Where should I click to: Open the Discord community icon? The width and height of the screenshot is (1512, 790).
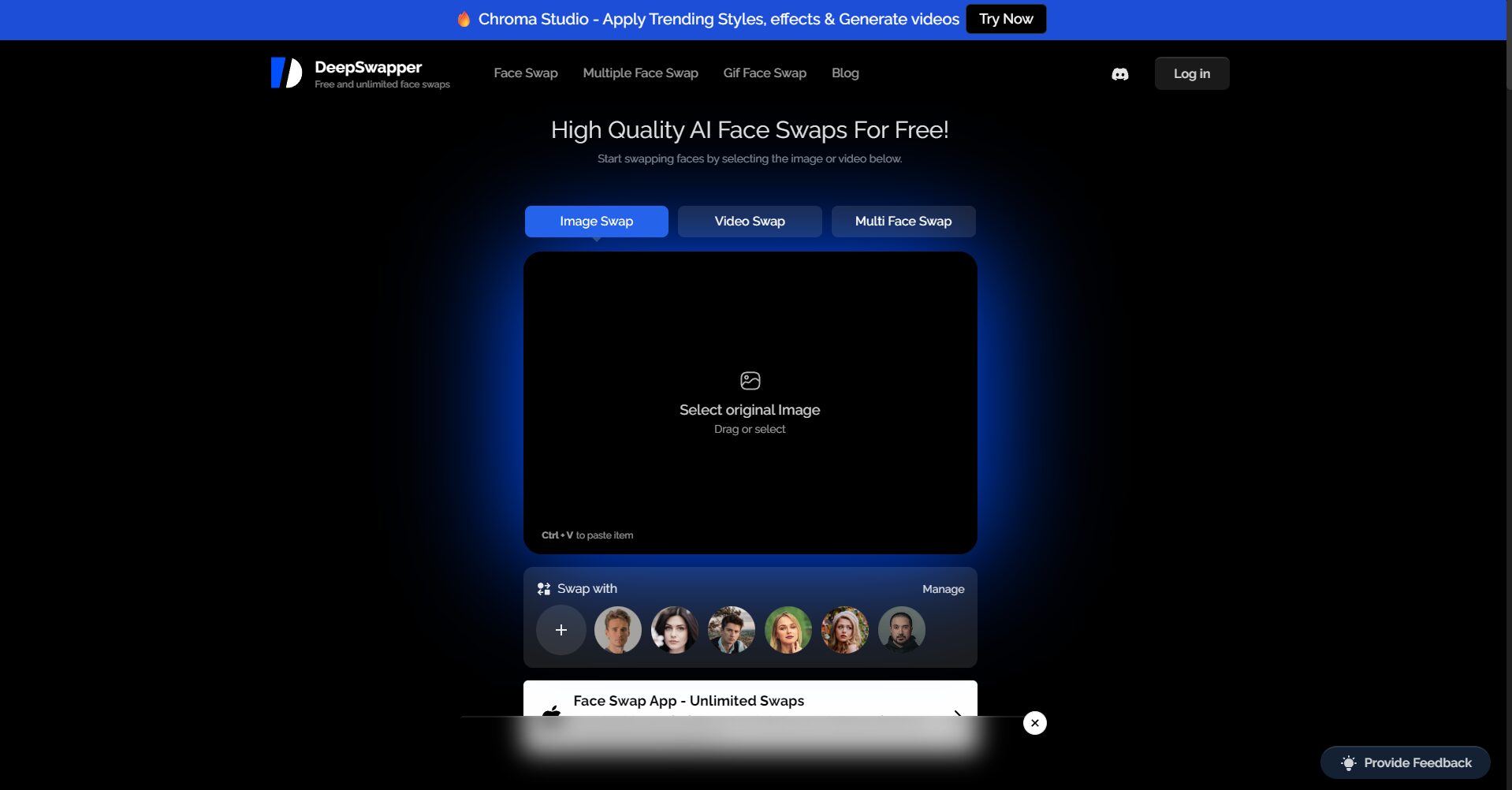click(1119, 74)
